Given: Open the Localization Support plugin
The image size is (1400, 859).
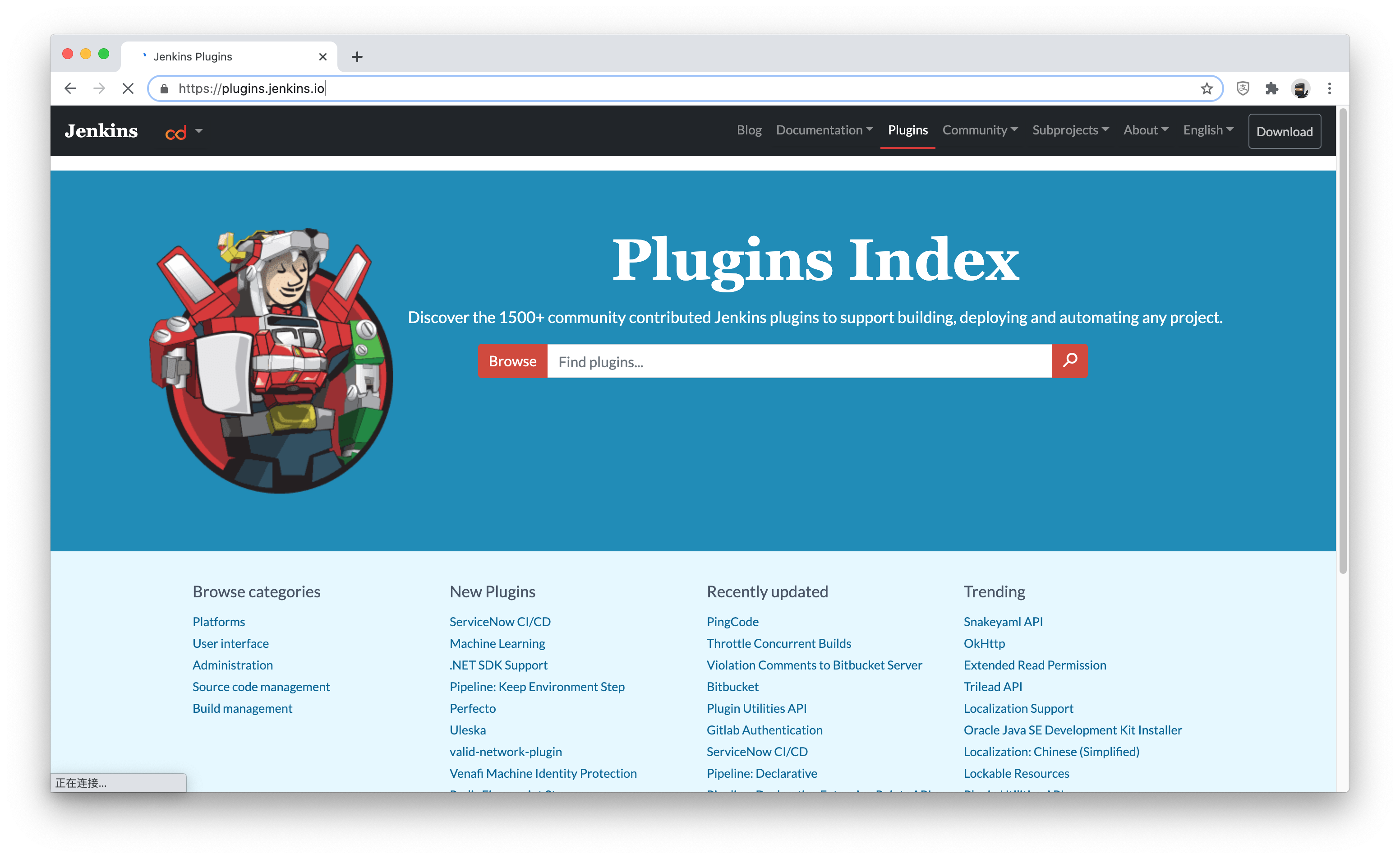Looking at the screenshot, I should pos(1018,708).
